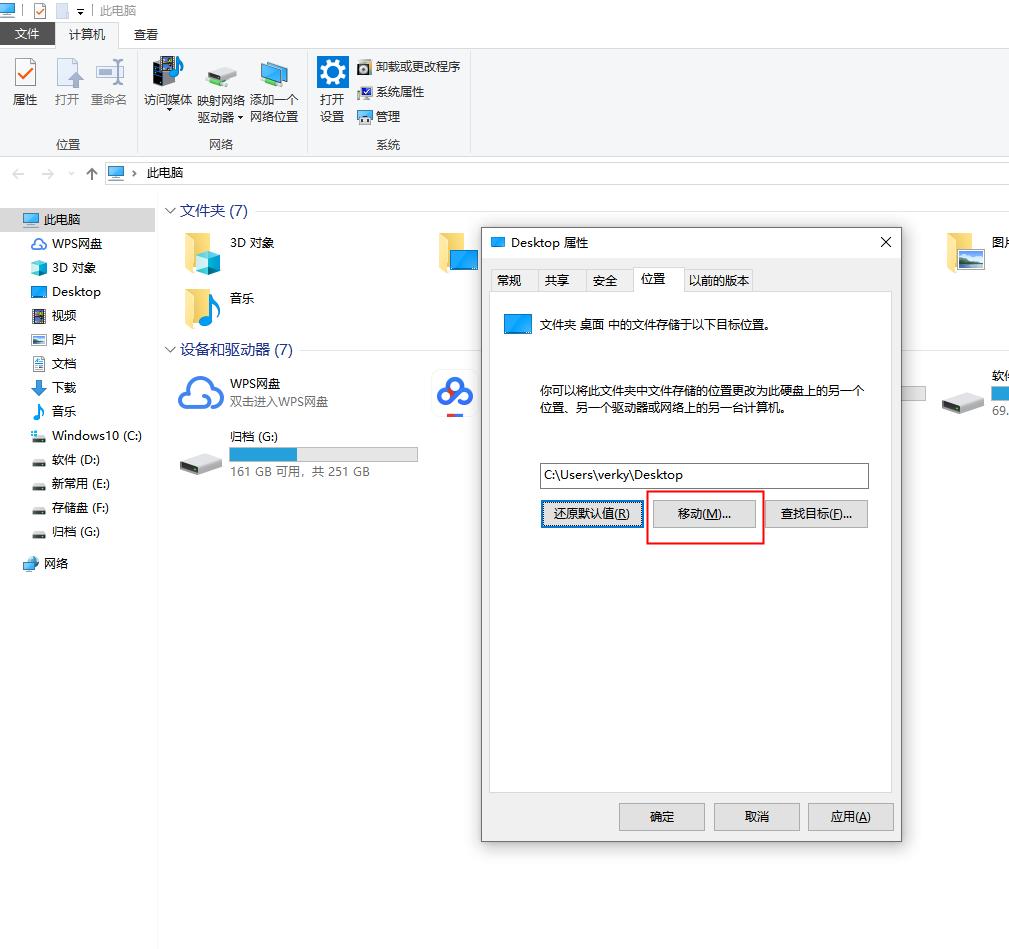This screenshot has width=1009, height=949.
Task: Click 取消 in Desktop 属性 dialog
Action: pyautogui.click(x=757, y=816)
